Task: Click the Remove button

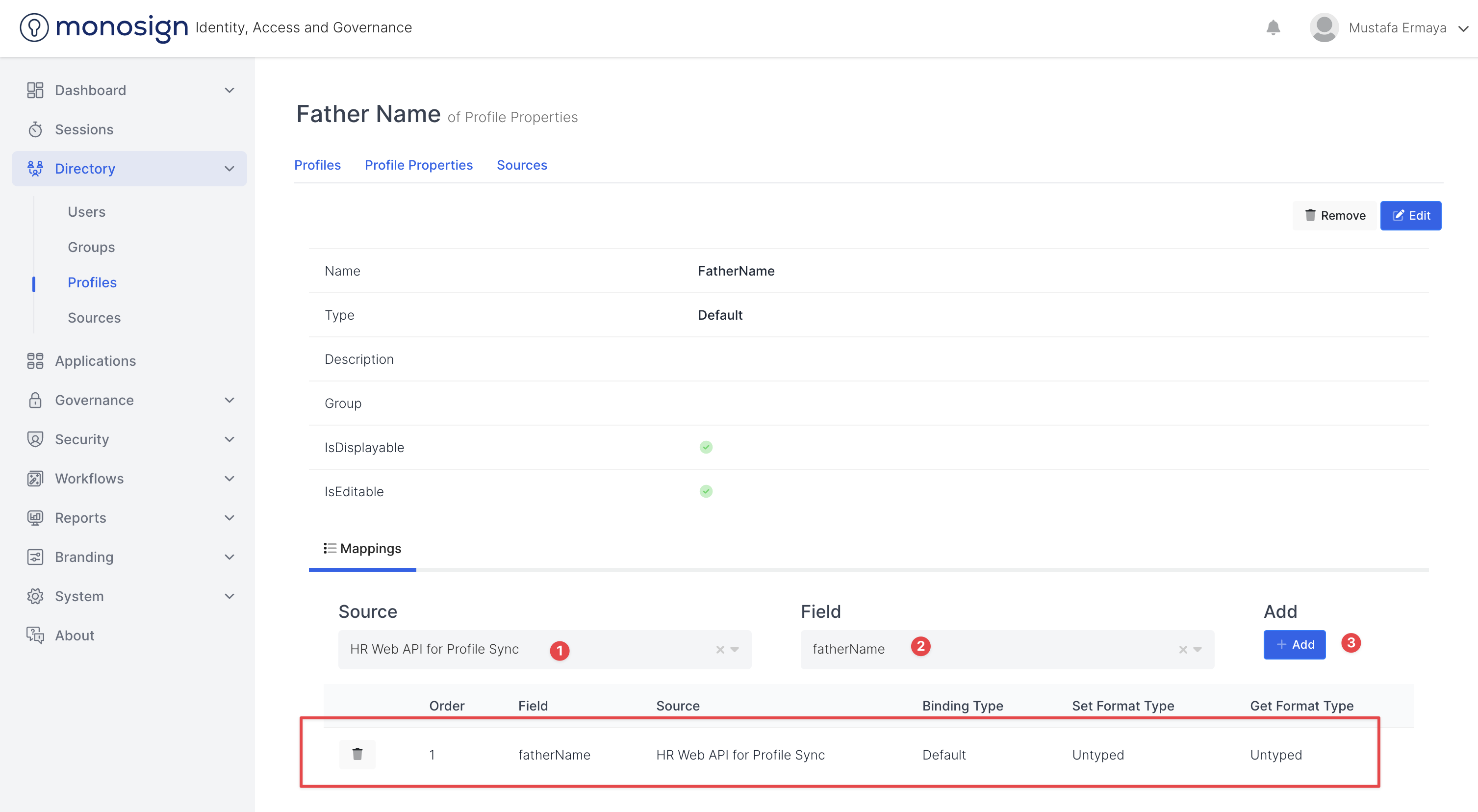Action: click(x=1335, y=216)
